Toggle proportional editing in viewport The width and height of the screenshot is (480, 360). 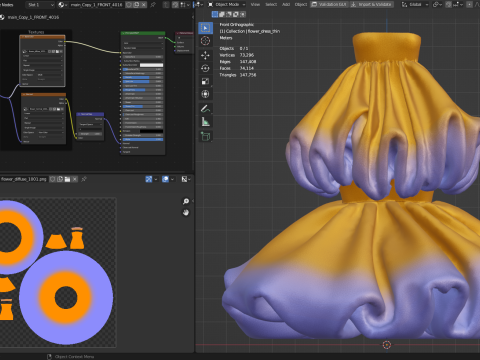(x=469, y=5)
